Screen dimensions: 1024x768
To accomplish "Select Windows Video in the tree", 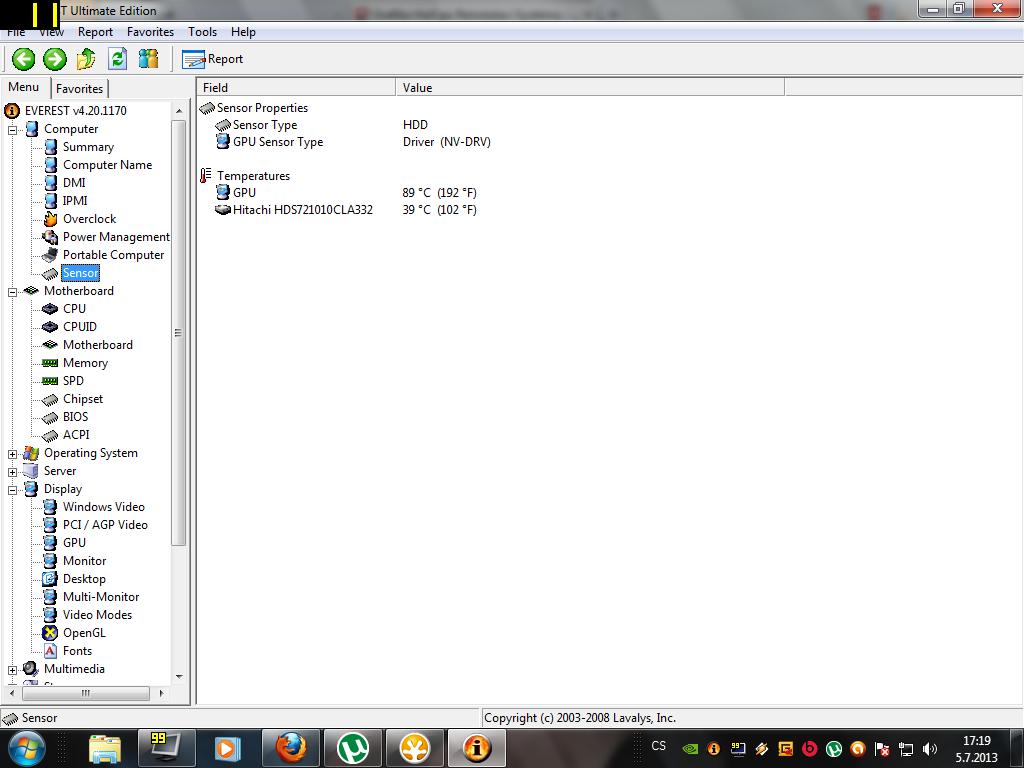I will tap(103, 507).
